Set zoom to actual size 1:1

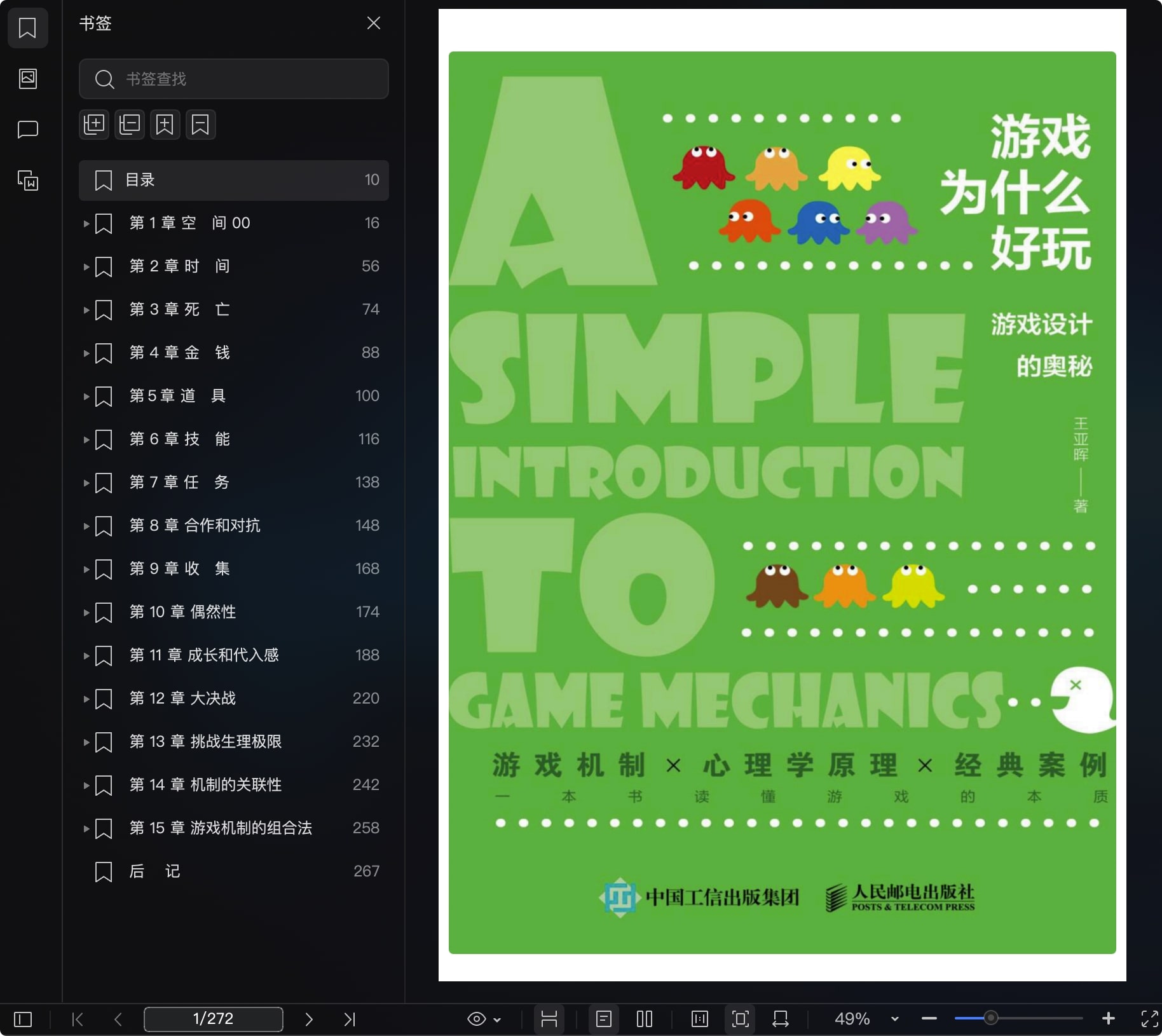(x=699, y=1019)
